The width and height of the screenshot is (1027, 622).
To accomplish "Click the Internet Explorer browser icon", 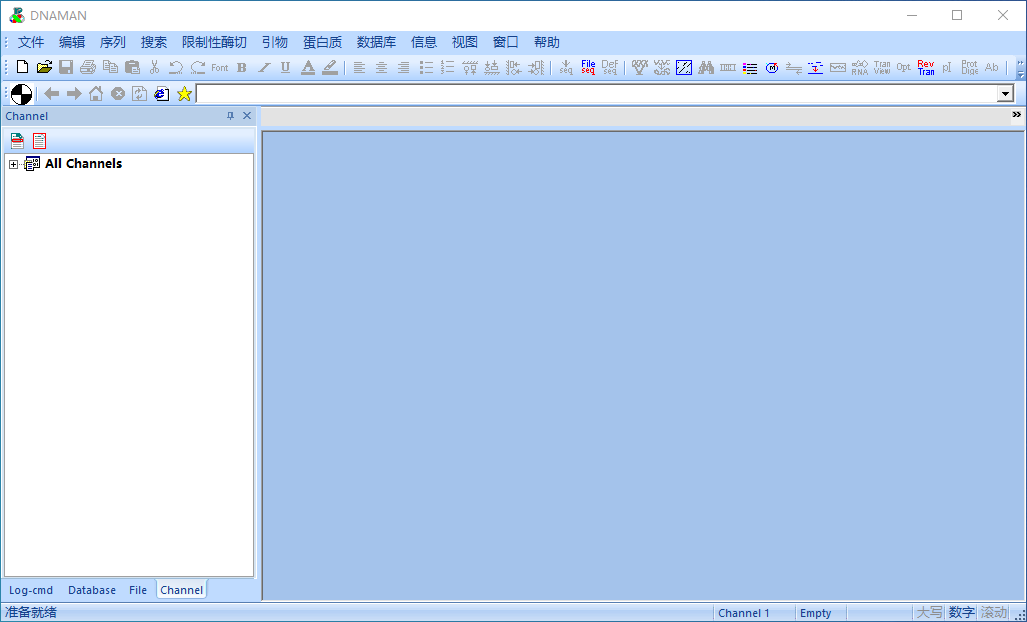I will 161,94.
